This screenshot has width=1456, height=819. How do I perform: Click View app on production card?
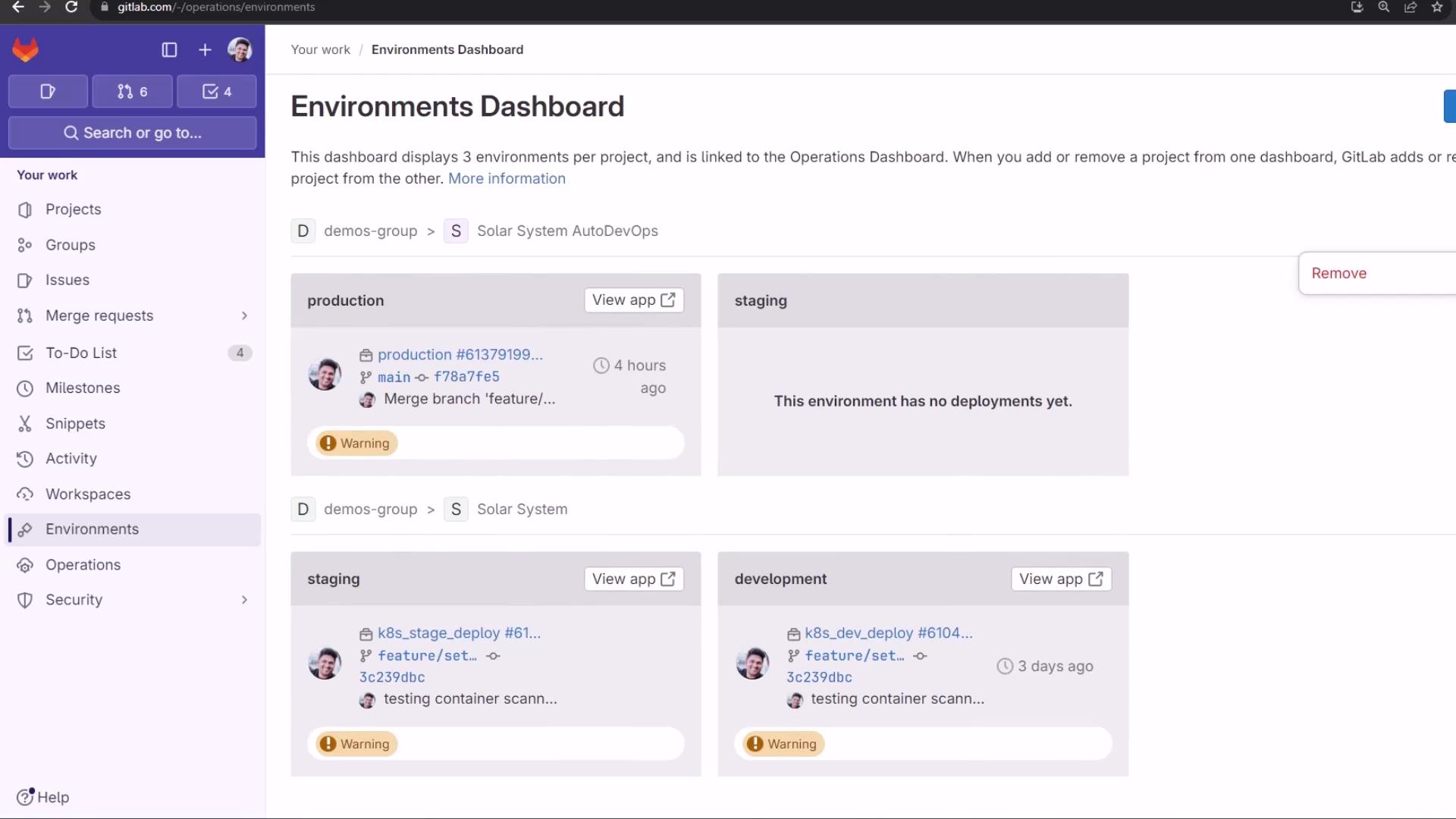(634, 300)
